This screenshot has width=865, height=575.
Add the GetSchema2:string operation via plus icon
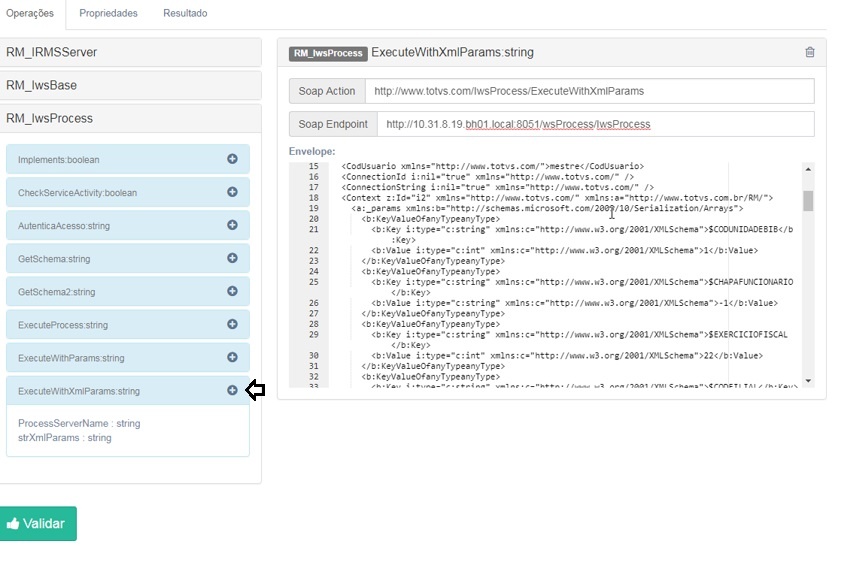point(232,291)
